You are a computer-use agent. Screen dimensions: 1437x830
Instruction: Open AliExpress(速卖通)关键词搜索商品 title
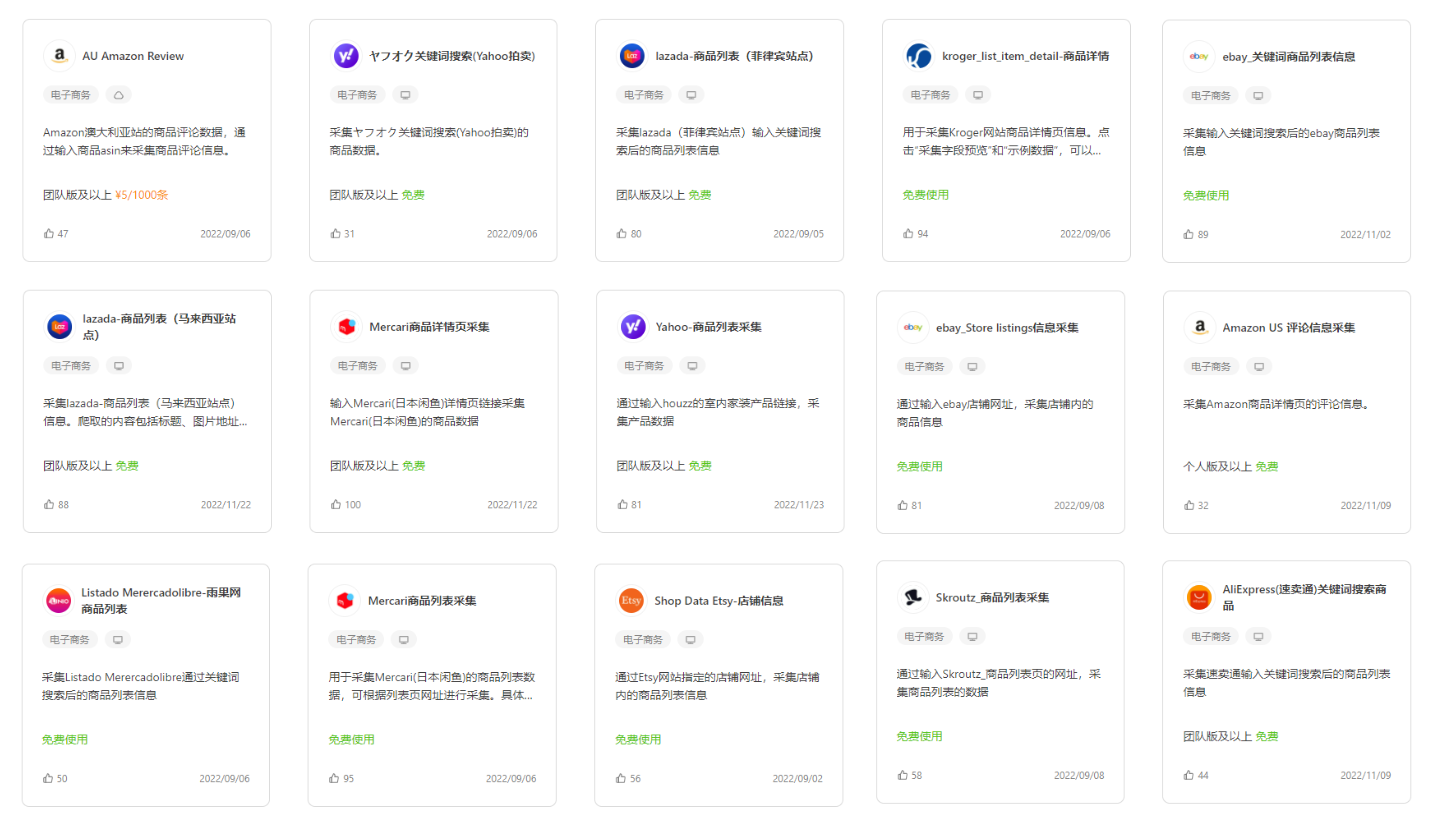(x=1304, y=598)
